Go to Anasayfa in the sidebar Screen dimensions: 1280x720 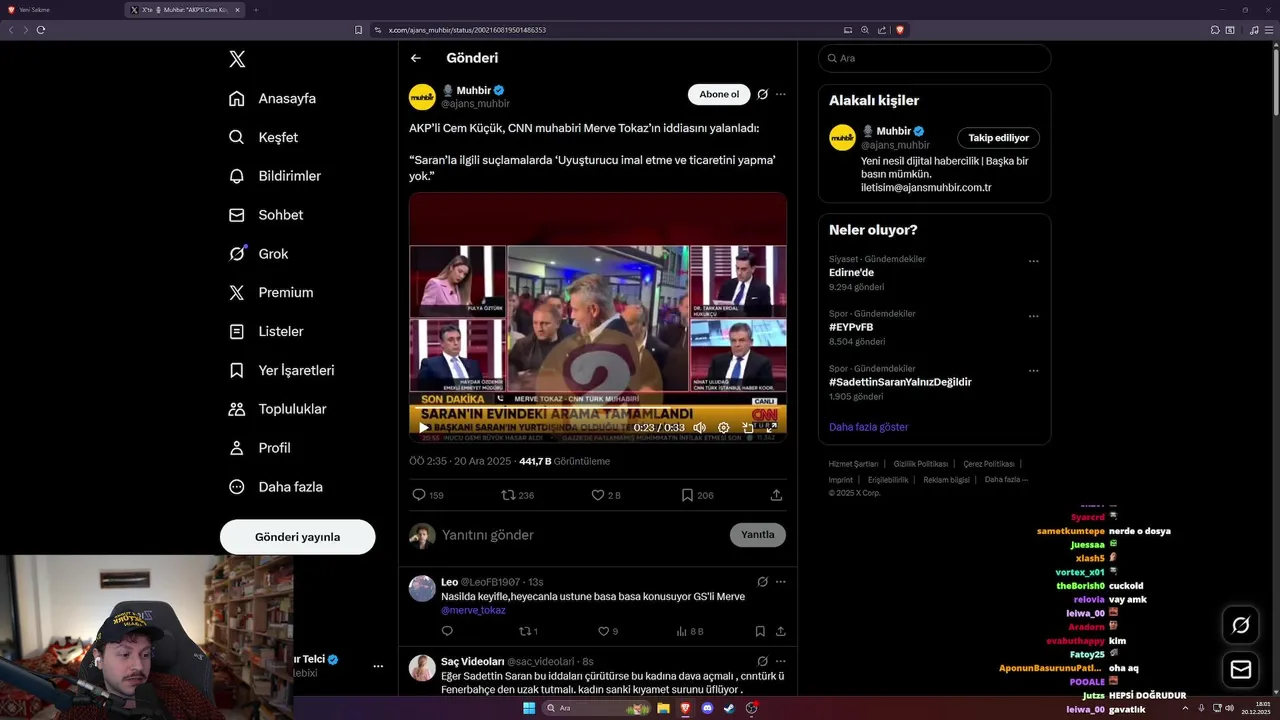tap(273, 98)
